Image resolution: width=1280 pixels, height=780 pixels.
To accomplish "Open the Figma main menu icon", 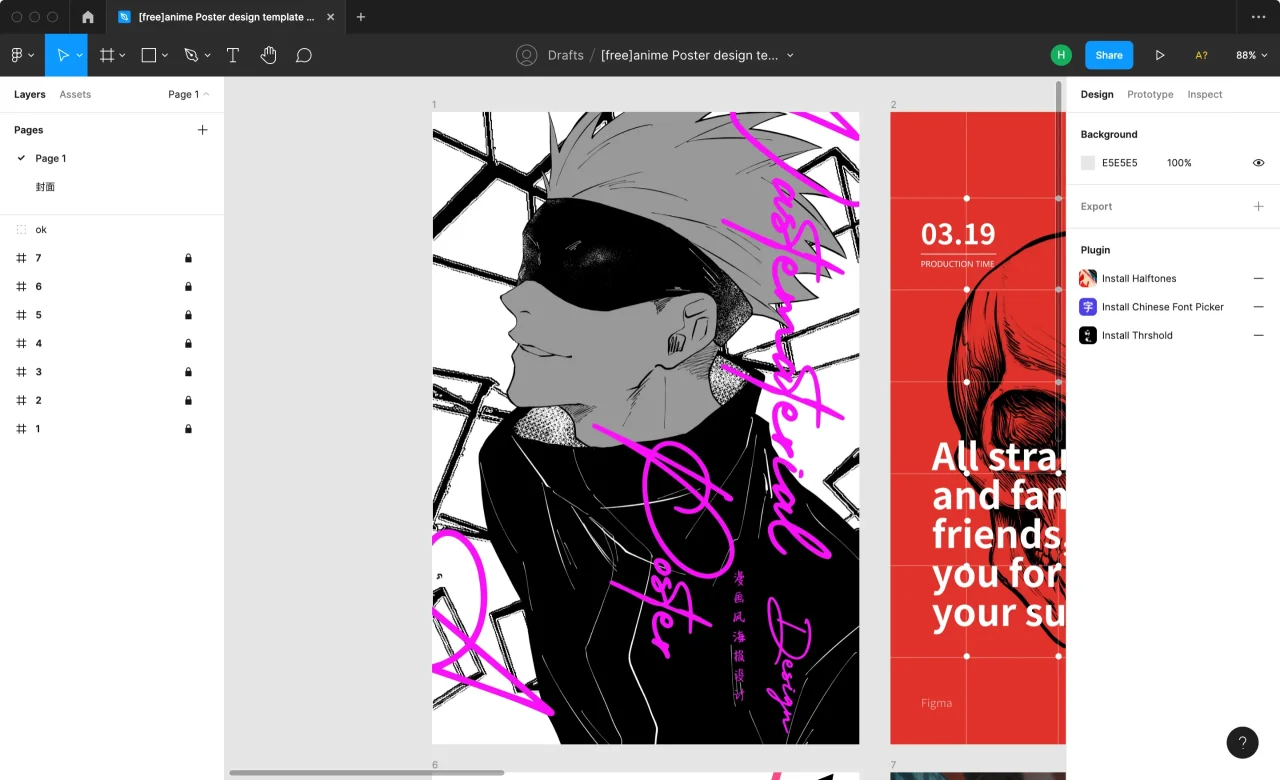I will [16, 55].
